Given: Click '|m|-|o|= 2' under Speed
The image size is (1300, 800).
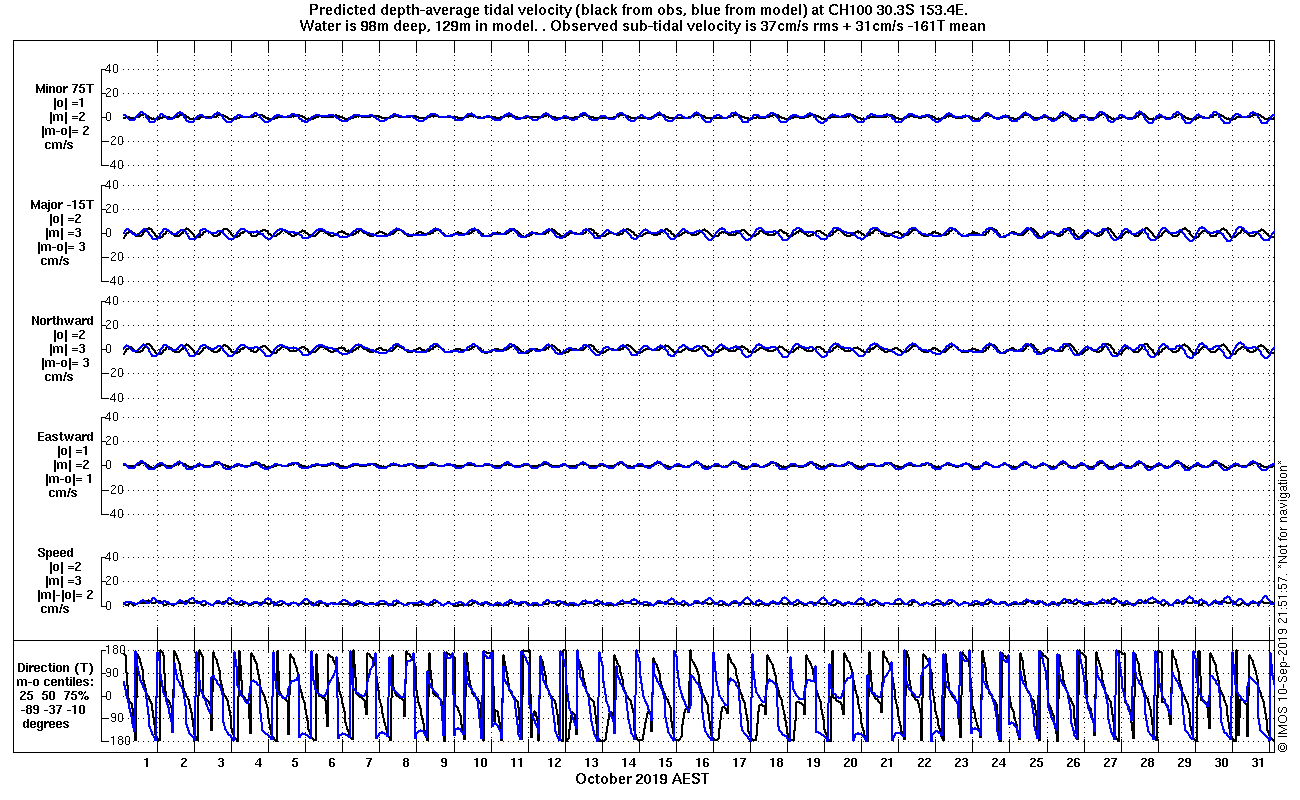Looking at the screenshot, I should tap(64, 595).
